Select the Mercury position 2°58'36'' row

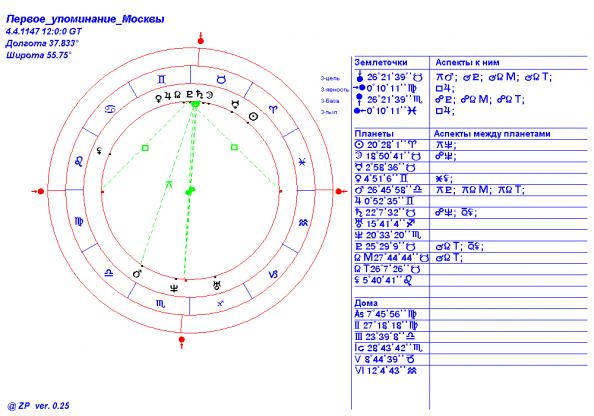tap(385, 167)
